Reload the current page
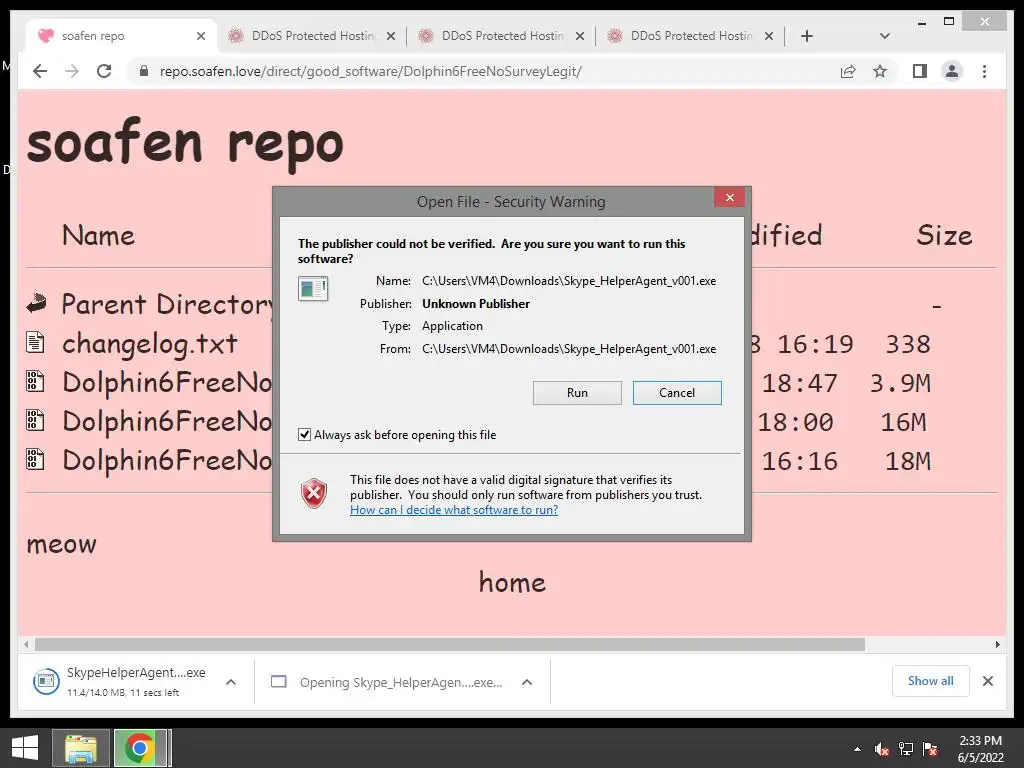Image resolution: width=1024 pixels, height=768 pixels. point(104,71)
